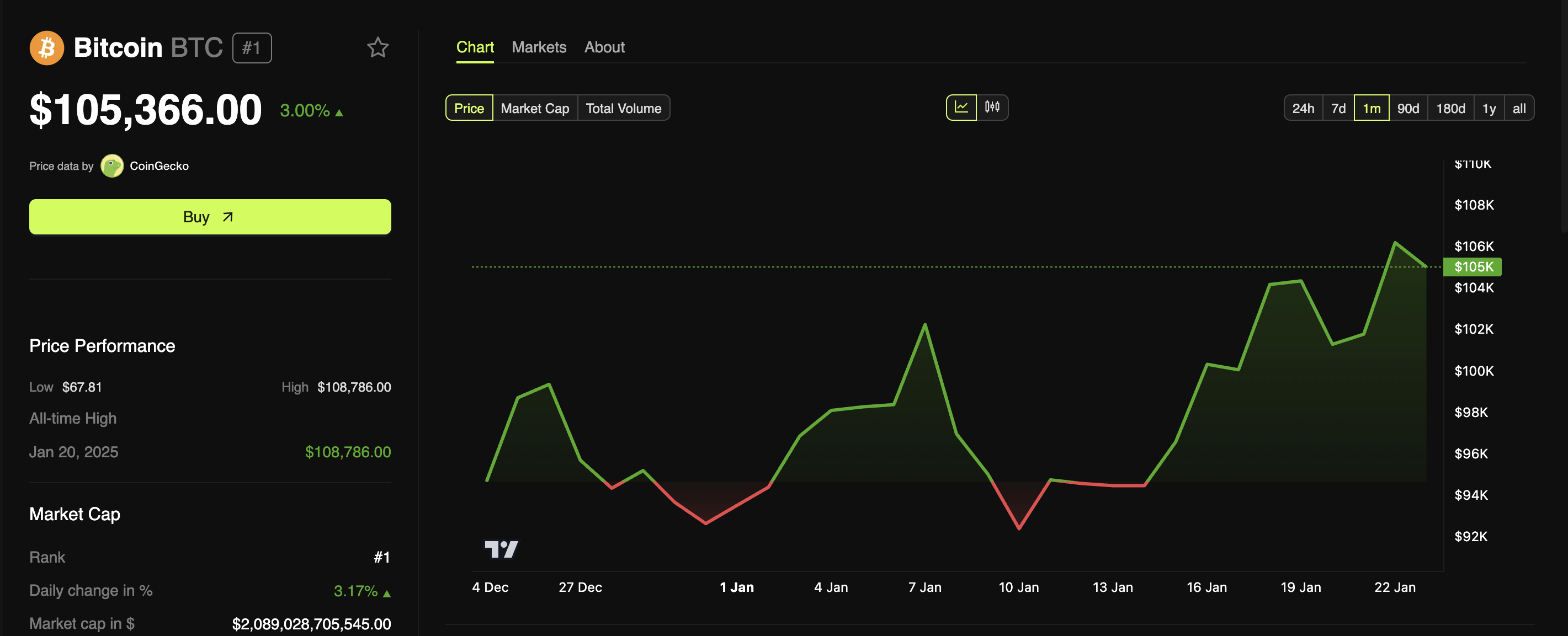Click the #1 rank badge
1568x636 pixels.
coord(251,48)
